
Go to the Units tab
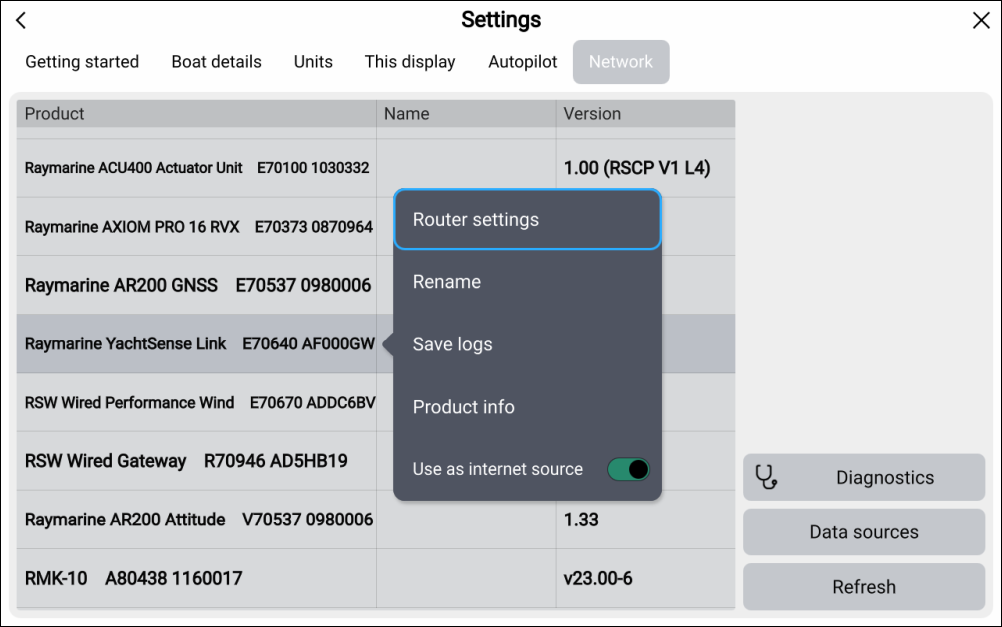coord(313,62)
